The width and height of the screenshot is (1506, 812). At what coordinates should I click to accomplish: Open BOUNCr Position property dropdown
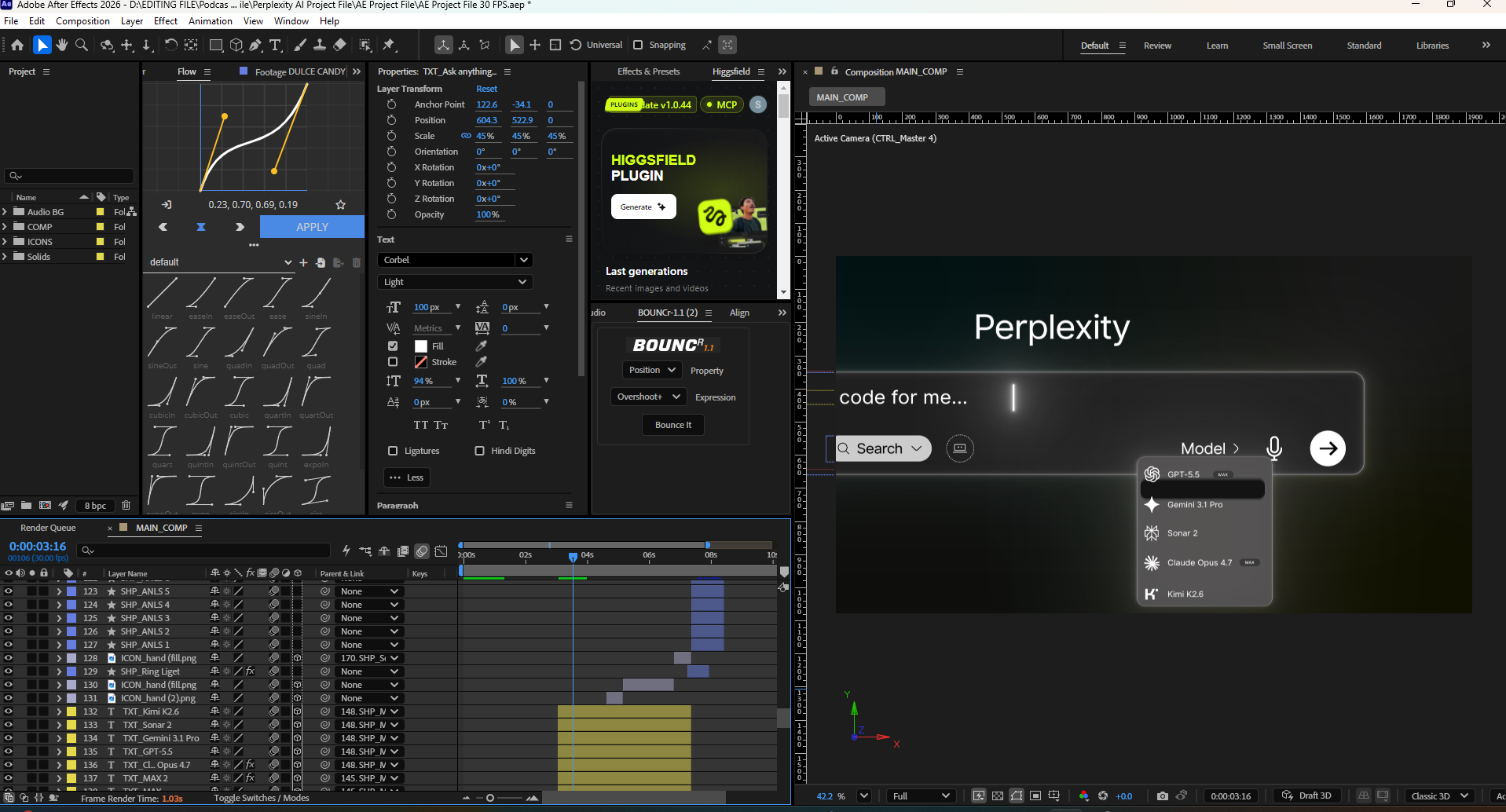click(x=652, y=370)
